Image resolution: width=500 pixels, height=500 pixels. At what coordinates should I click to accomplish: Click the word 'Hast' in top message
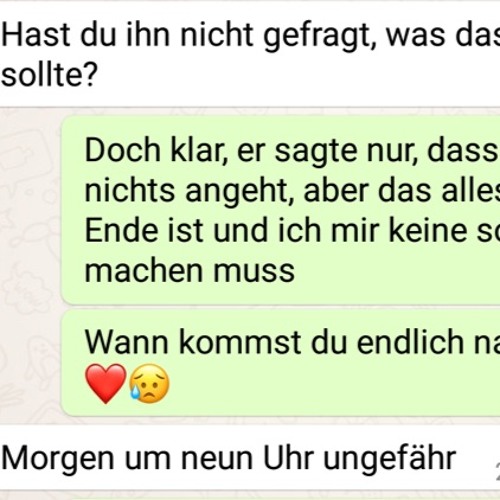click(x=36, y=34)
